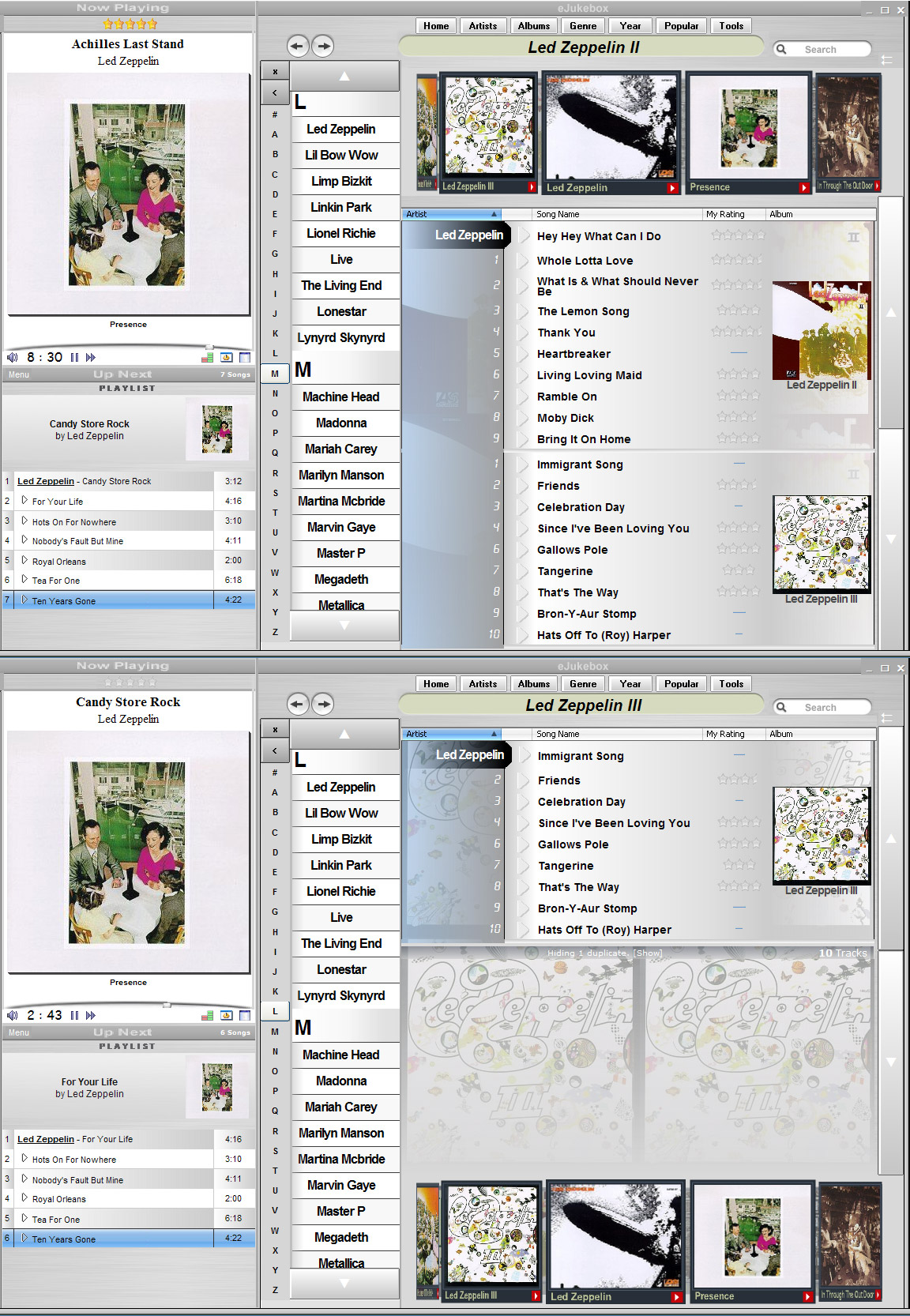Click down arrow on top window's right song scrollbar
This screenshot has width=910, height=1316.
coord(891,539)
